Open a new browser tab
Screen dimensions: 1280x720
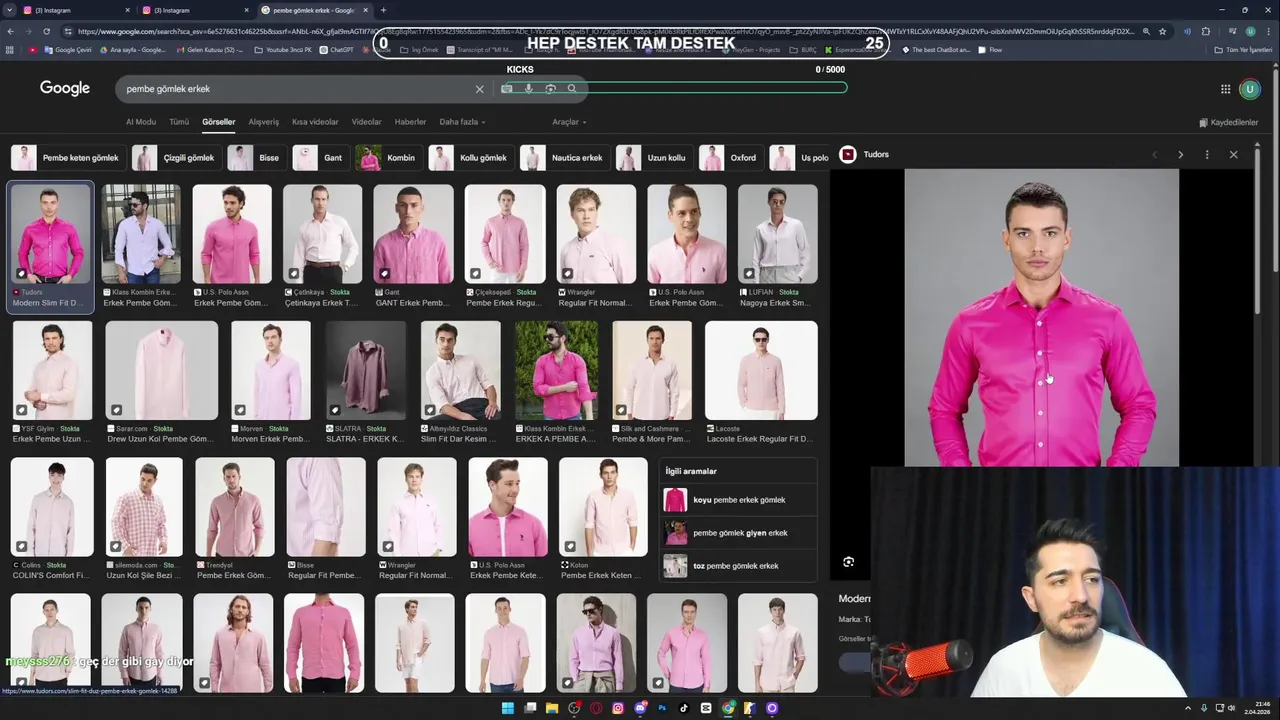[x=383, y=10]
